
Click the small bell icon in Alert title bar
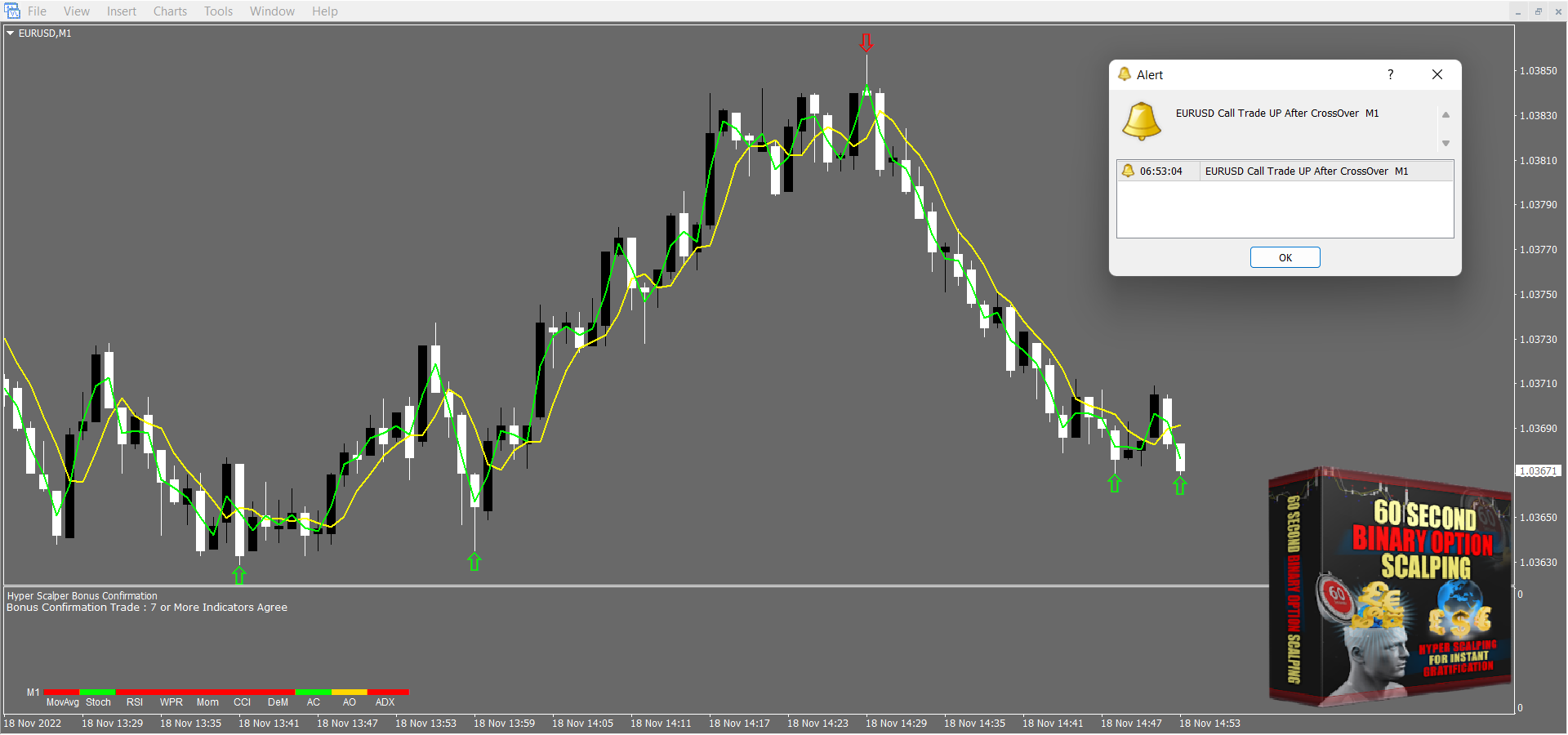coord(1125,74)
